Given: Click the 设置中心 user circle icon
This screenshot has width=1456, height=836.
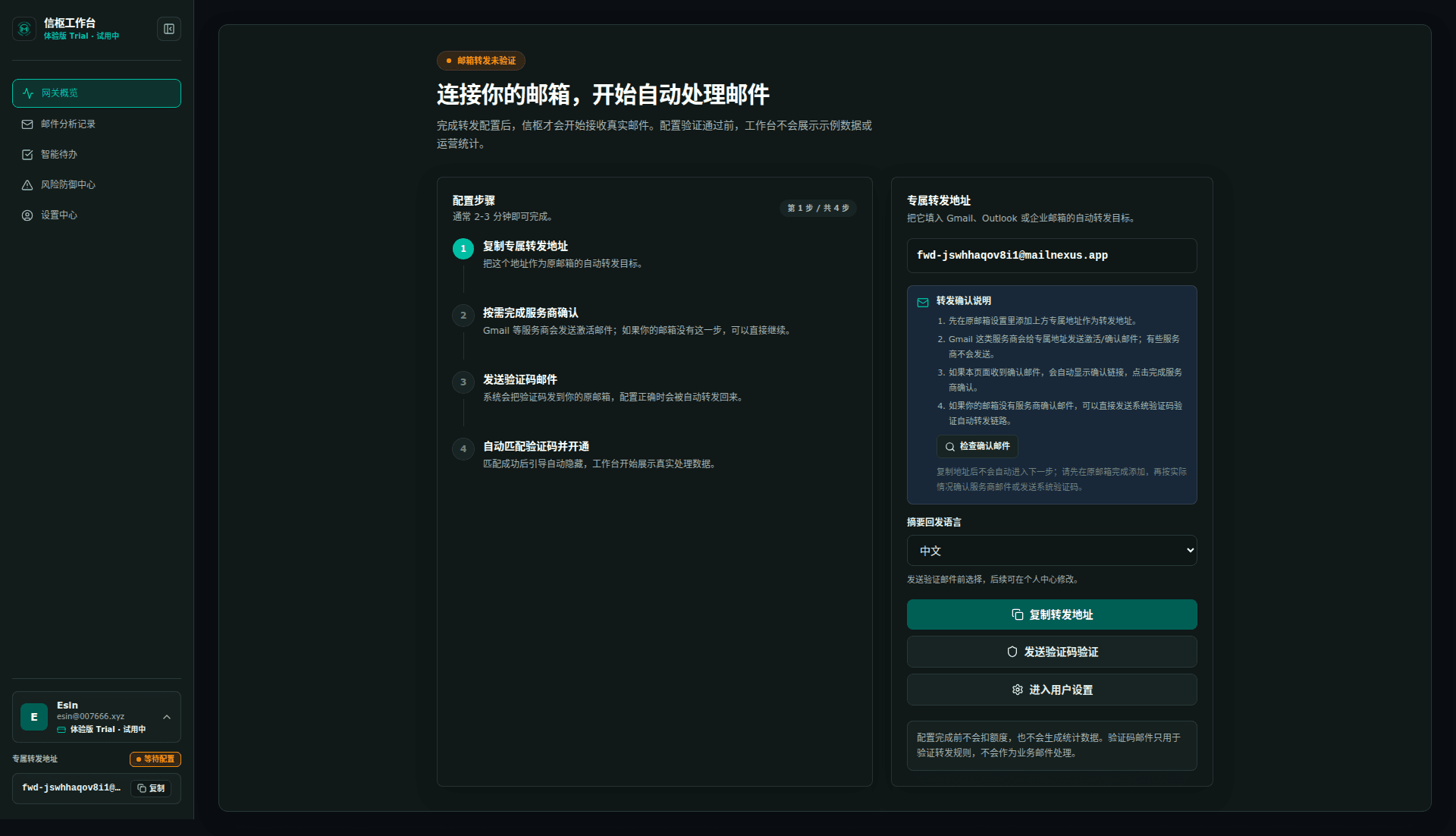Looking at the screenshot, I should (x=27, y=215).
